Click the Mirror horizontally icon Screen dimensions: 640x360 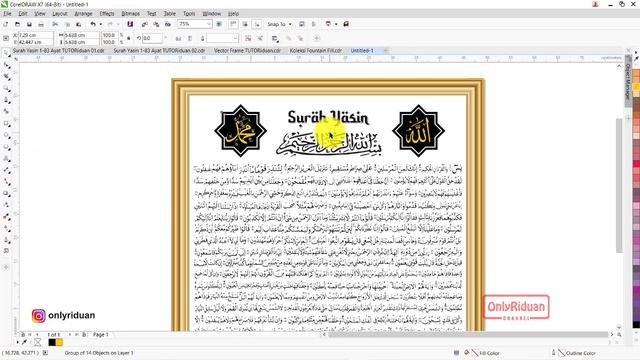(x=178, y=38)
